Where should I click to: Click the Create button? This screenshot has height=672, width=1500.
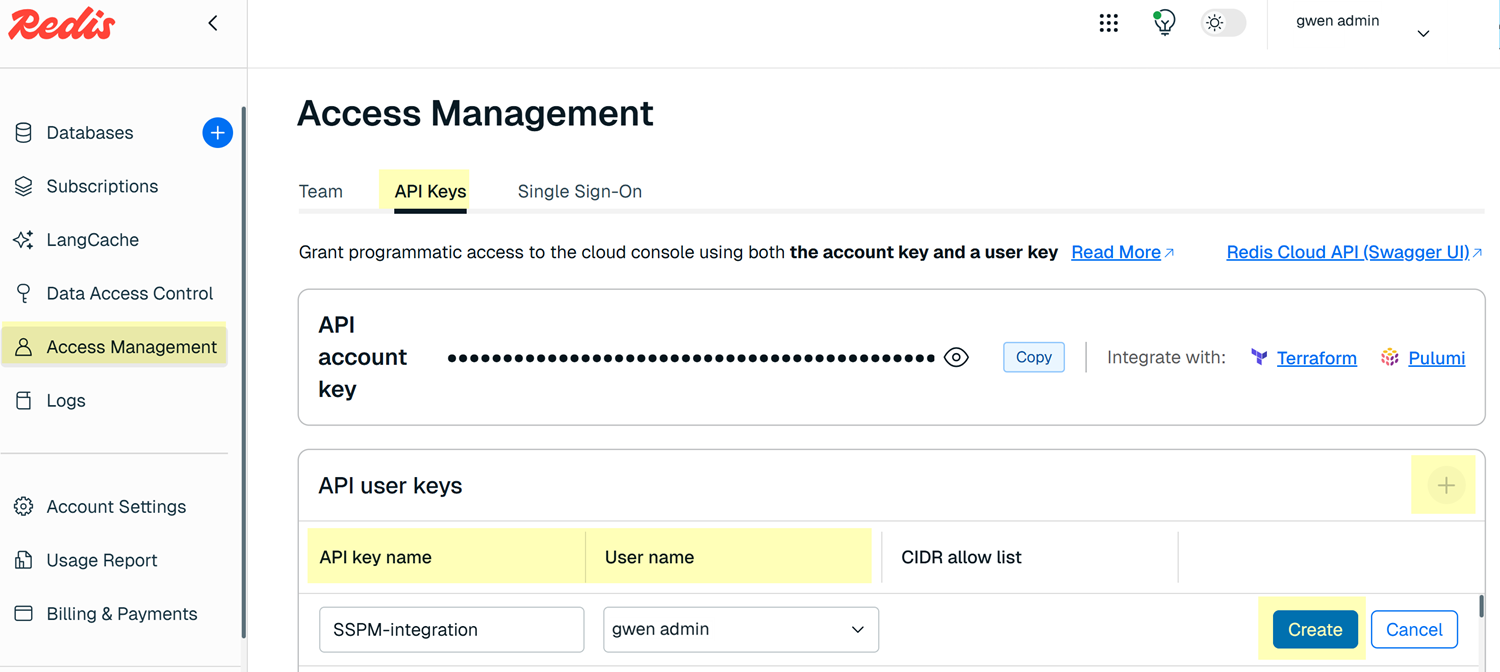click(x=1314, y=630)
